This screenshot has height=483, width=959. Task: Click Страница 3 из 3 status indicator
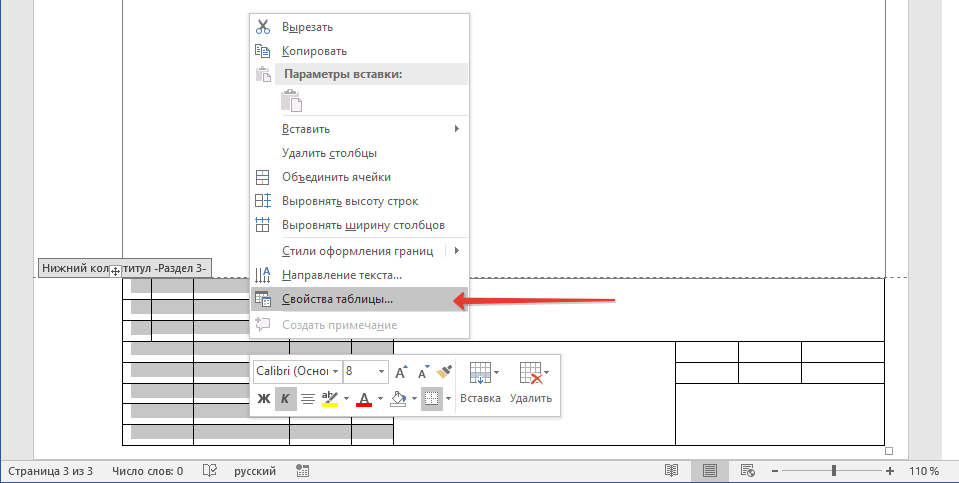[x=50, y=471]
